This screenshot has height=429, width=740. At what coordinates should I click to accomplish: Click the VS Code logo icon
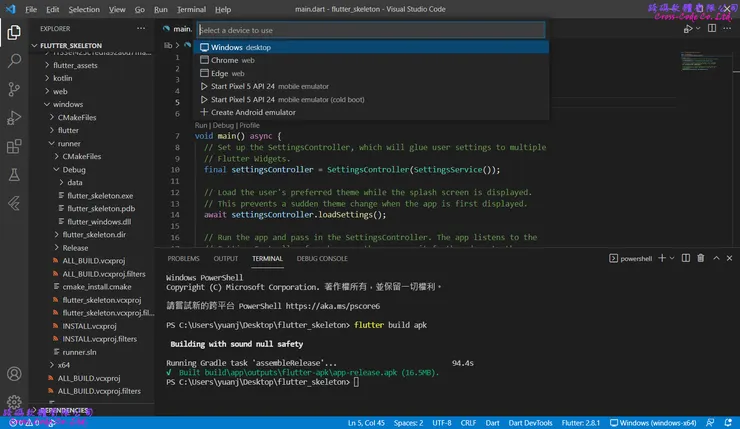10,9
